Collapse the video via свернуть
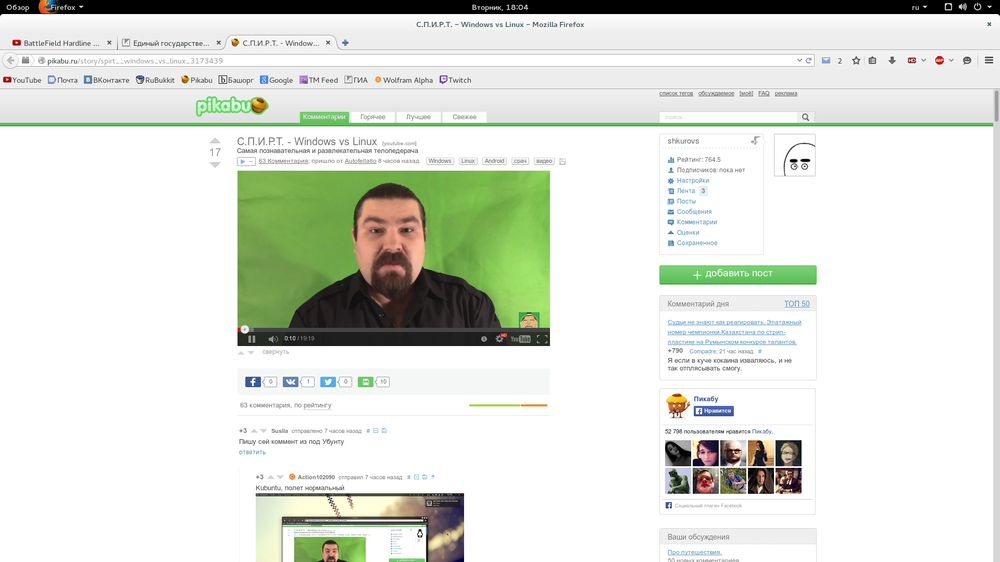This screenshot has height=562, width=1000. (x=275, y=352)
